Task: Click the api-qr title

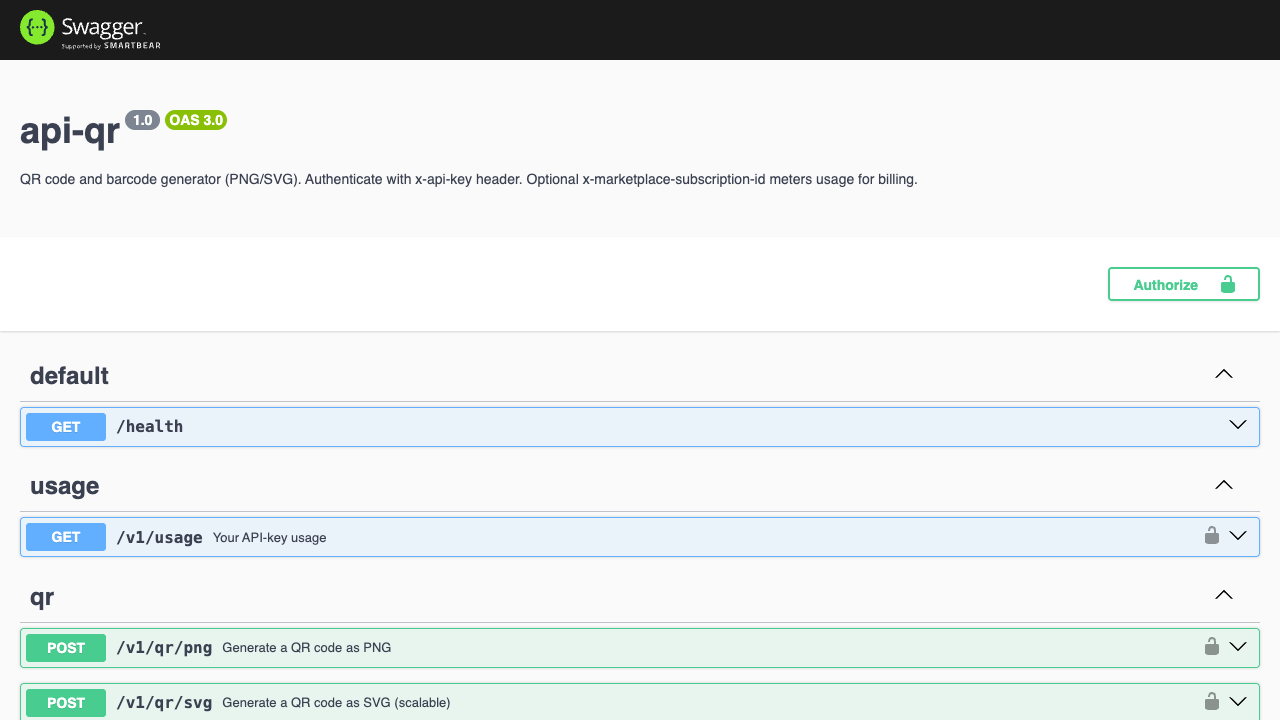Action: click(70, 131)
